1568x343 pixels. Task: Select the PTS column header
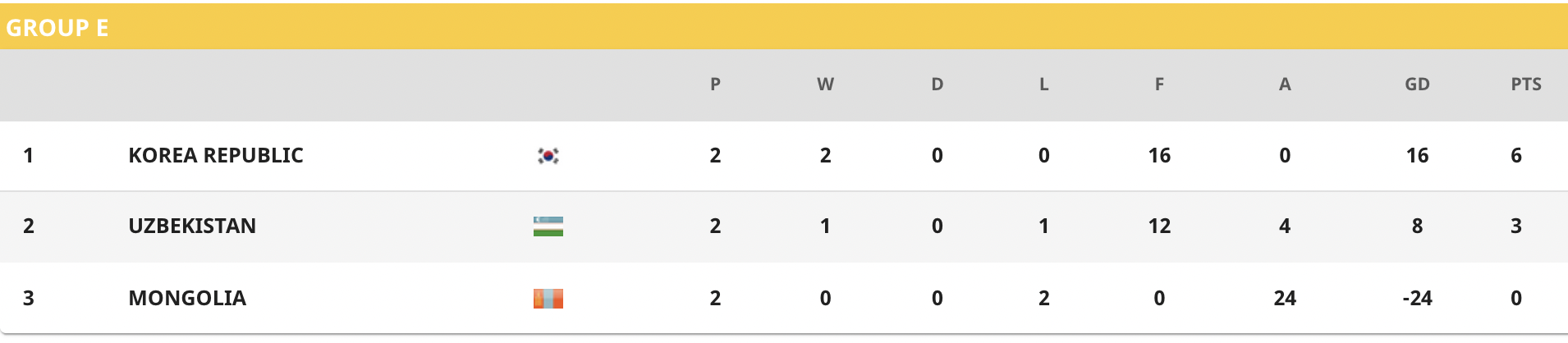[x=1526, y=84]
